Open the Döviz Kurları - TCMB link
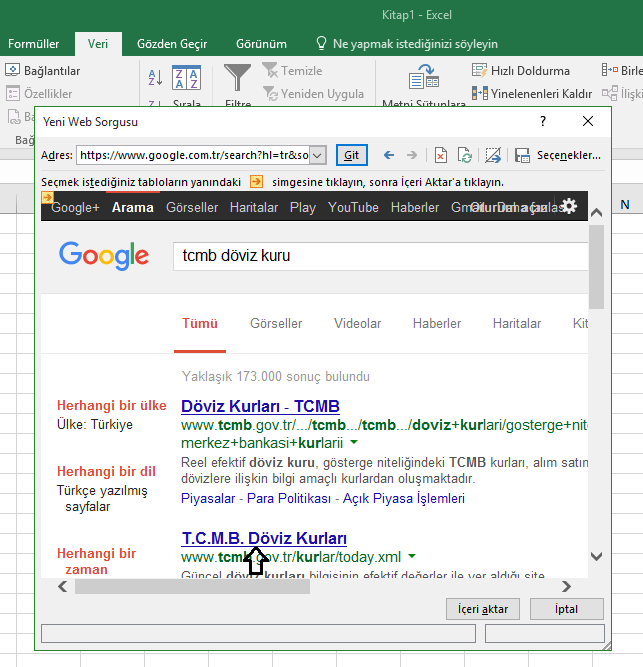This screenshot has width=643, height=667. [260, 406]
